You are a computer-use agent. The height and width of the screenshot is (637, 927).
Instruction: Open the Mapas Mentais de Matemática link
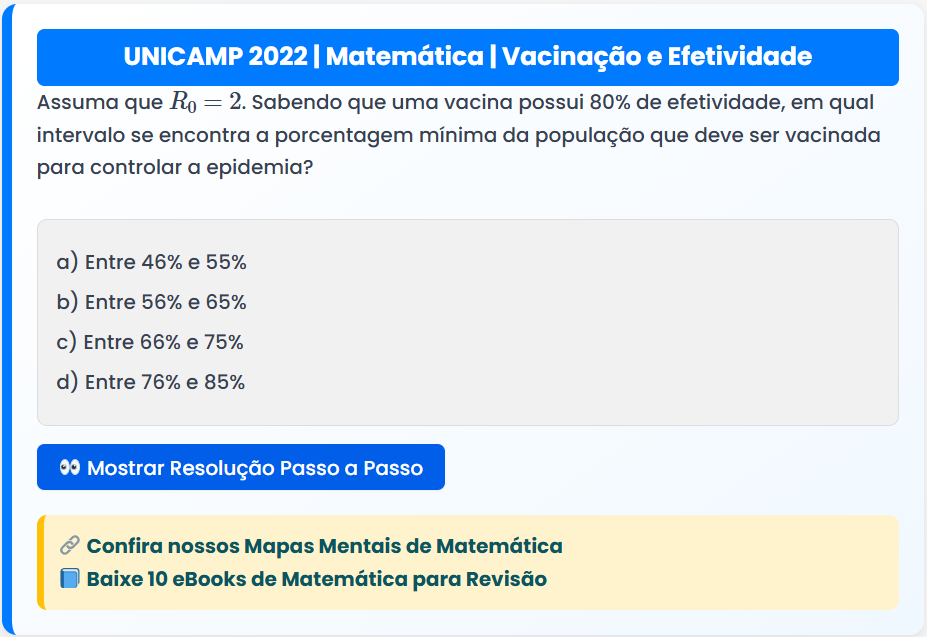coord(324,546)
